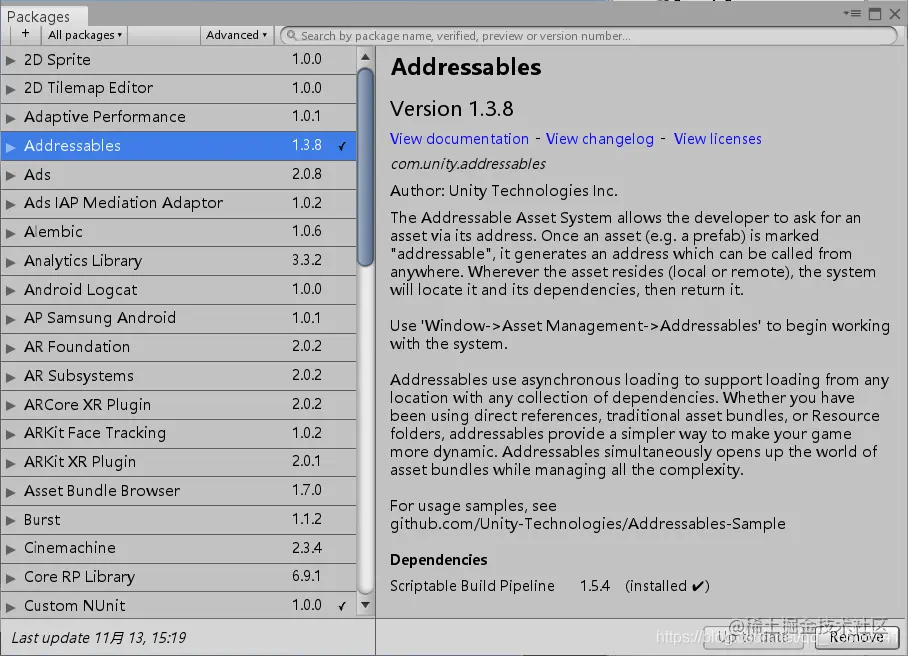
Task: Select the Analytics Library package
Action: [x=178, y=261]
